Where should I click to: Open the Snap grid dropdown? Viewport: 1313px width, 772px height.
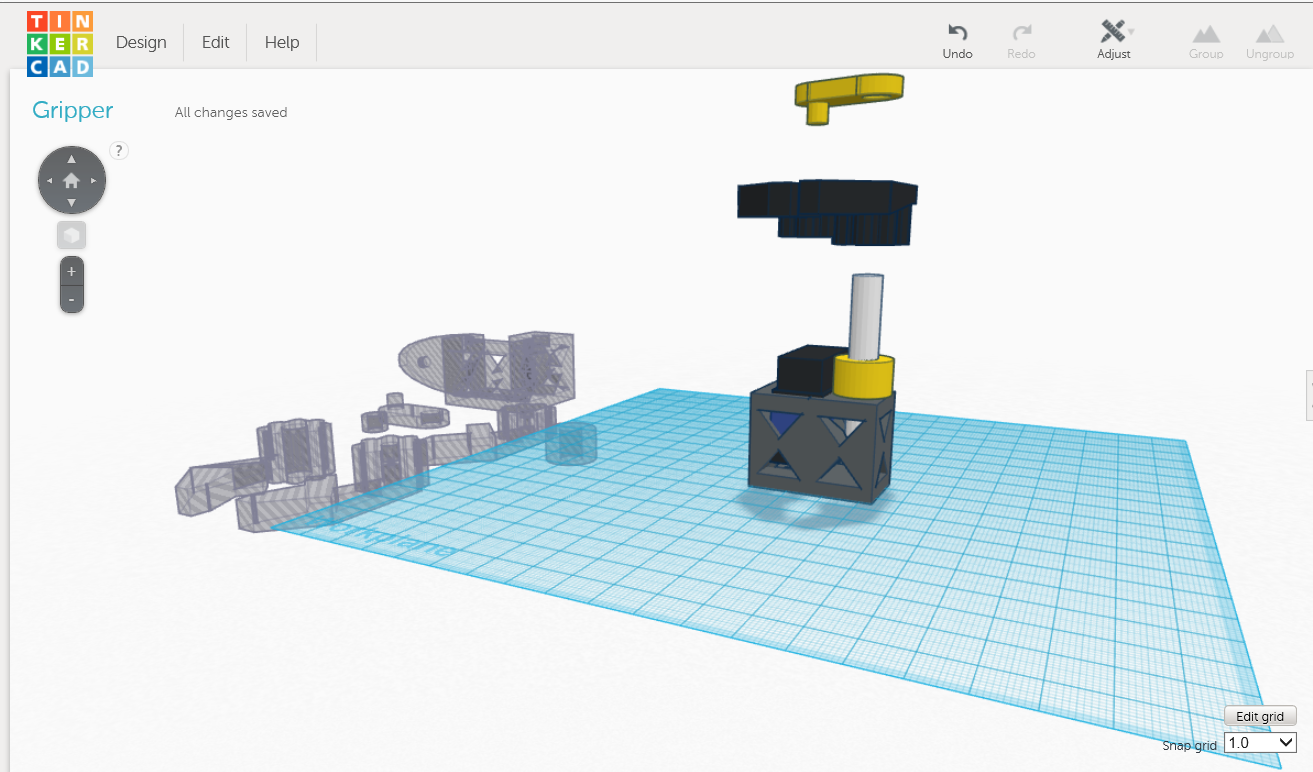coord(1259,742)
